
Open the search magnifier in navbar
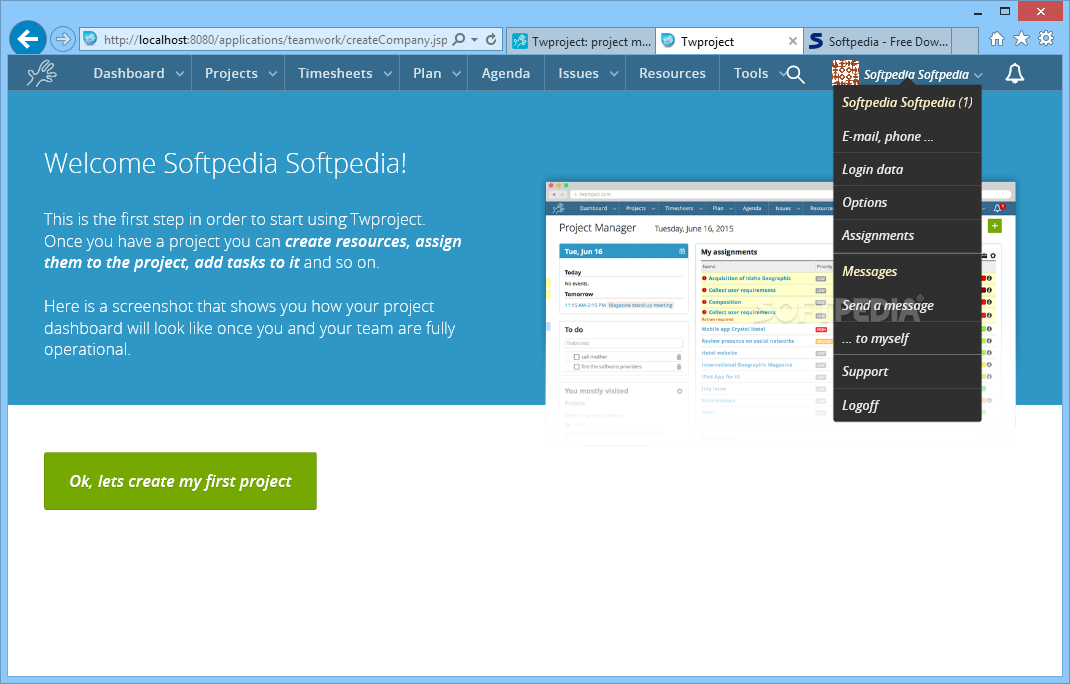coord(795,74)
